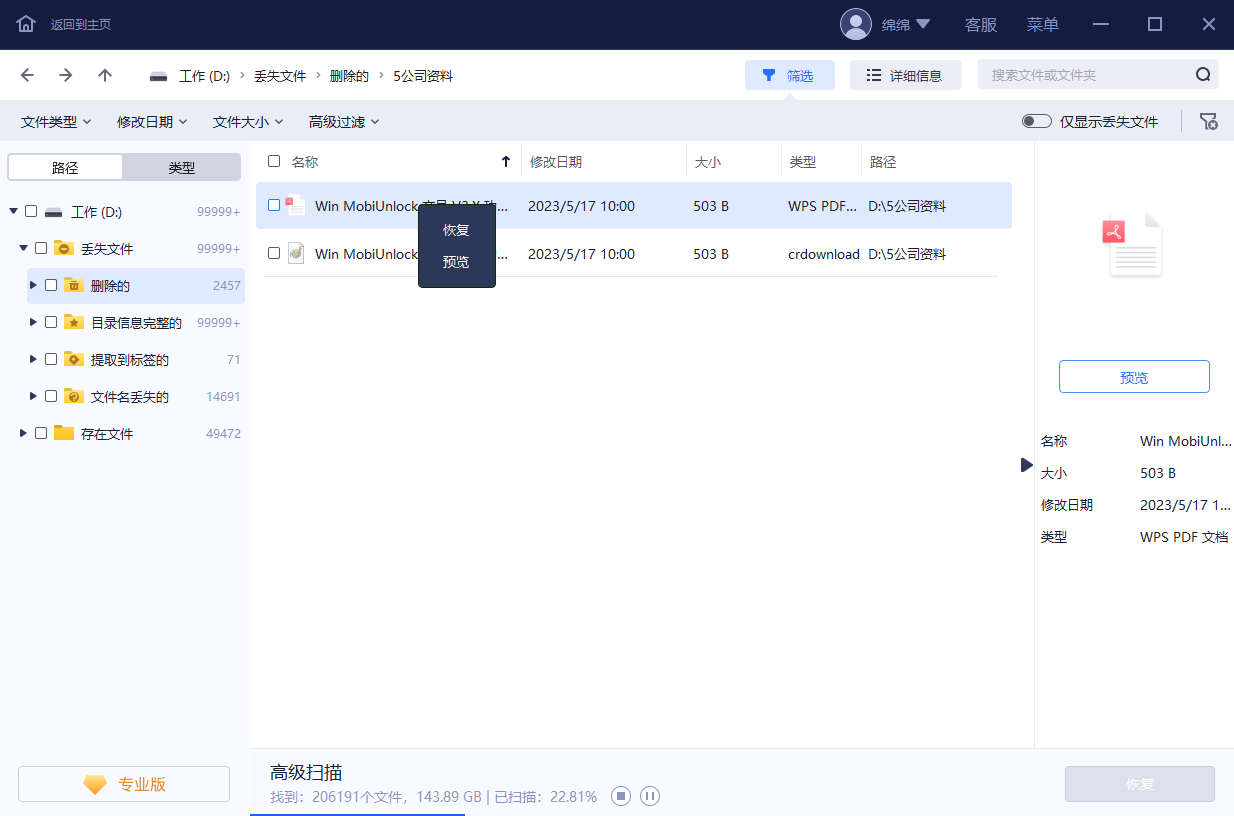Image resolution: width=1234 pixels, height=816 pixels.
Task: Check the 文件名丢失的 tree checkbox
Action: pos(51,396)
